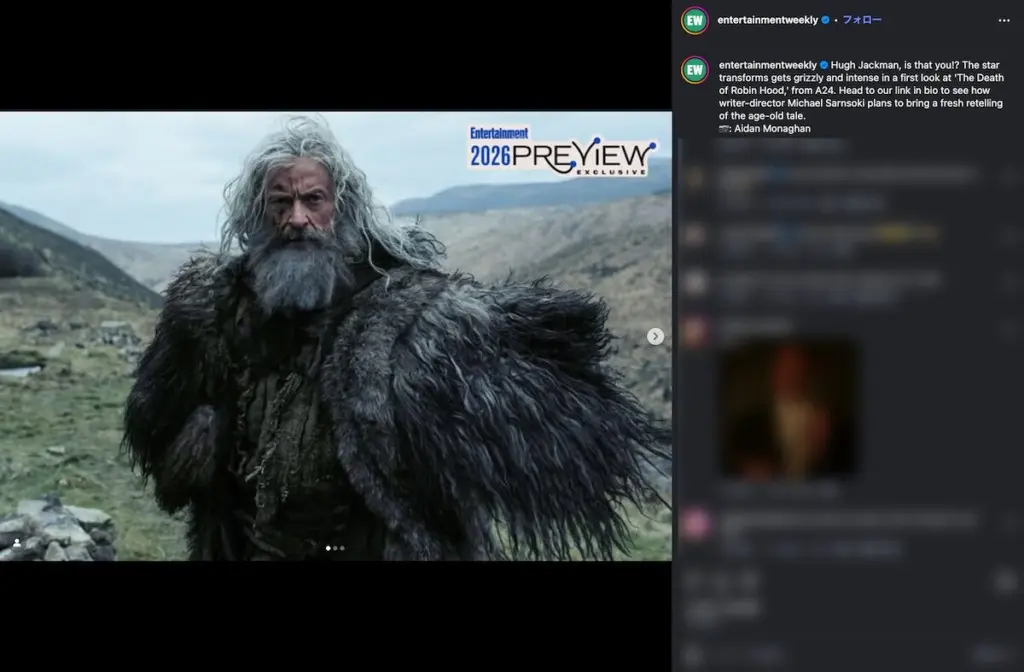Viewport: 1024px width, 672px height.
Task: Open the EW profile picture in the post header
Action: [x=695, y=20]
